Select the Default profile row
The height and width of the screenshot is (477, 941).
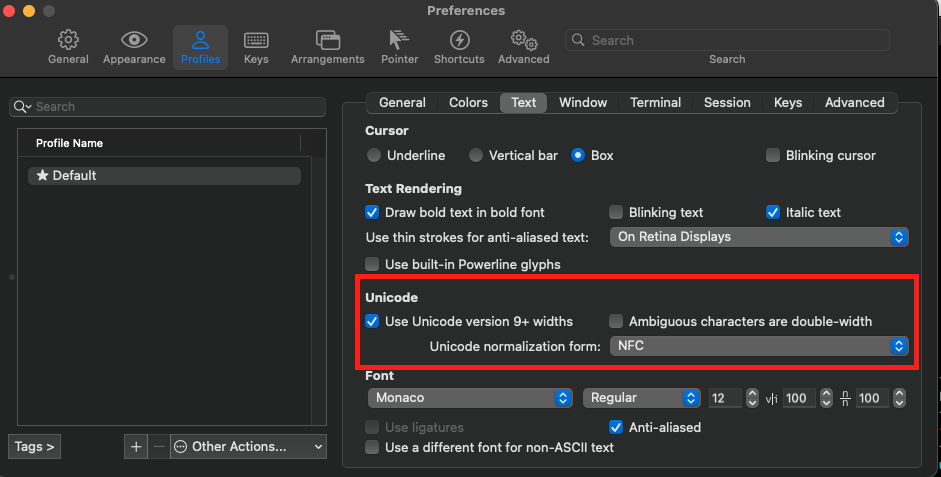point(164,175)
